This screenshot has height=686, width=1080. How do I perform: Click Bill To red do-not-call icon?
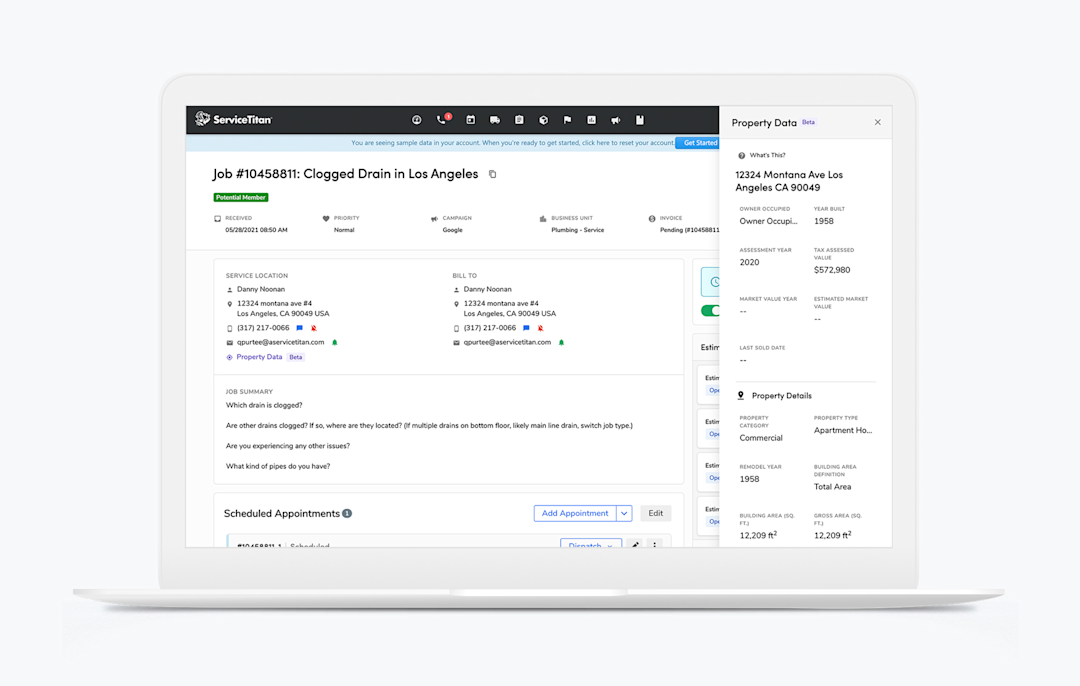click(540, 328)
